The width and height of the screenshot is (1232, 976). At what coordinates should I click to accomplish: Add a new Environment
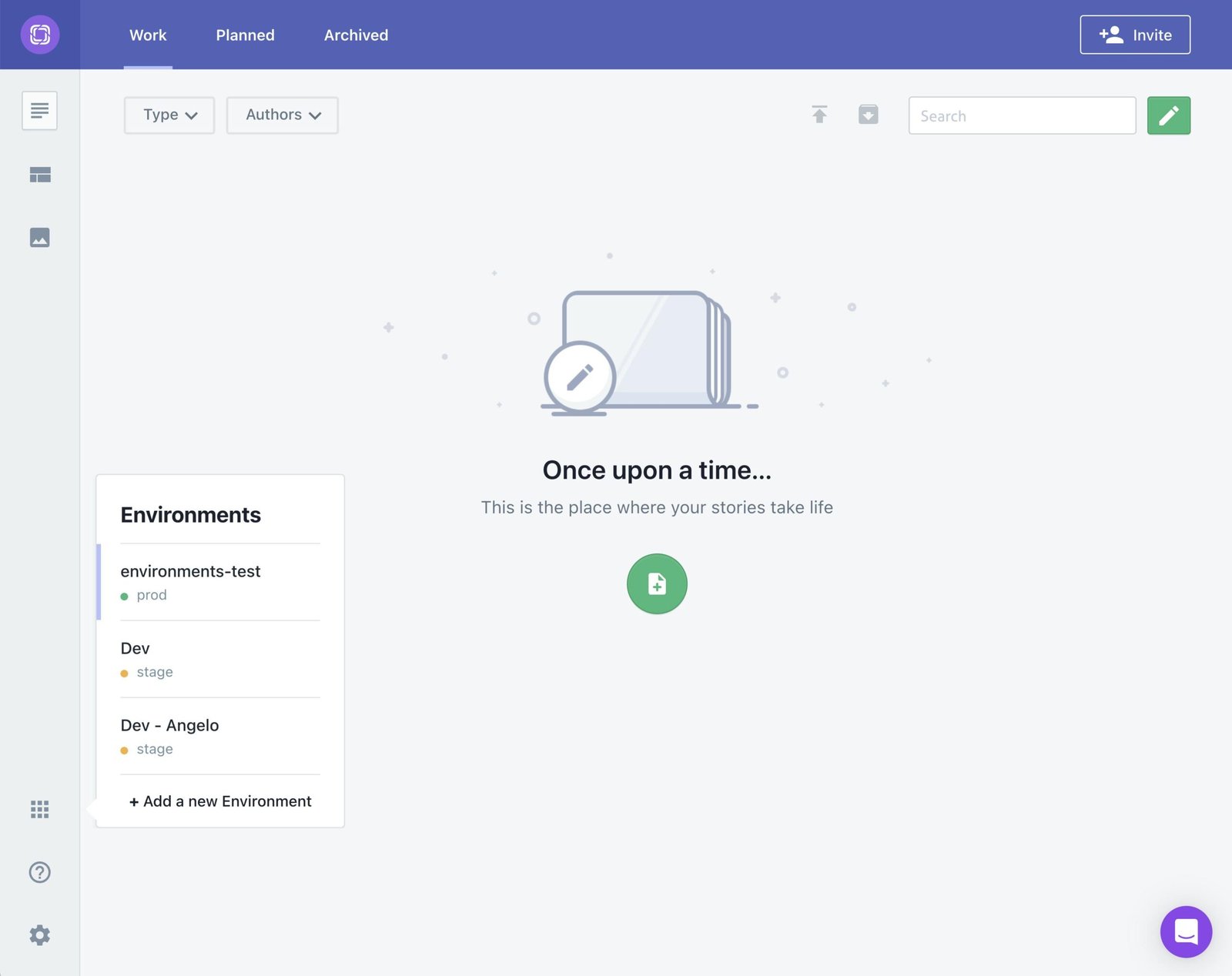coord(219,801)
